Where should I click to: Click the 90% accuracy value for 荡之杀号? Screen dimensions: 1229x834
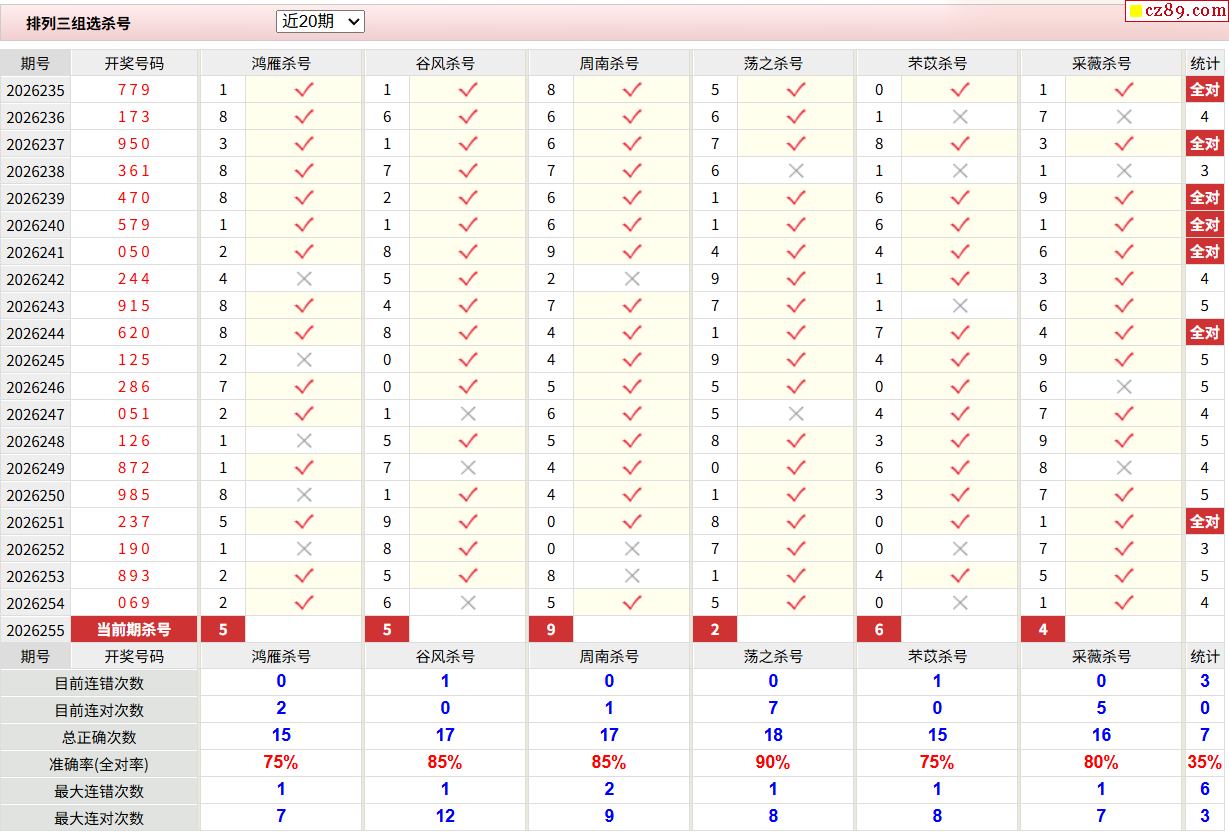[773, 763]
